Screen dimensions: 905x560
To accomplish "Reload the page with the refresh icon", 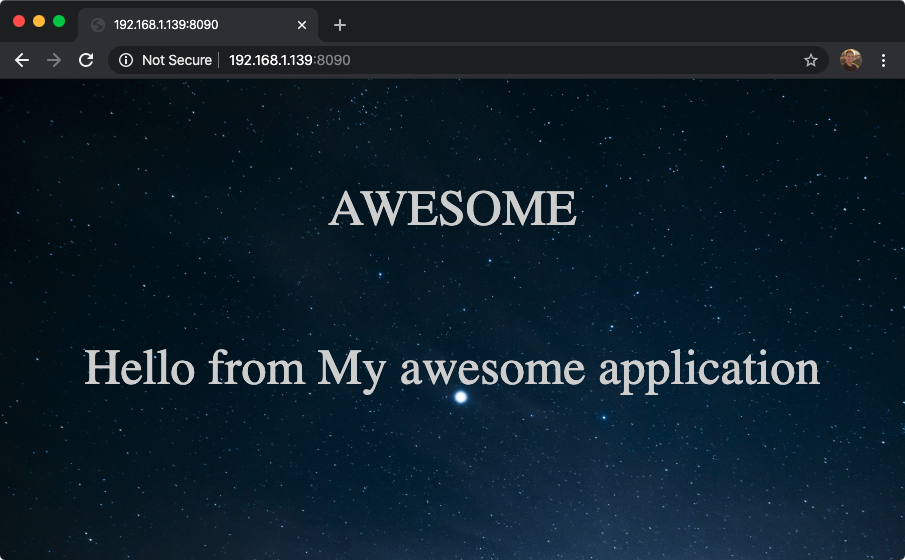I will [86, 60].
